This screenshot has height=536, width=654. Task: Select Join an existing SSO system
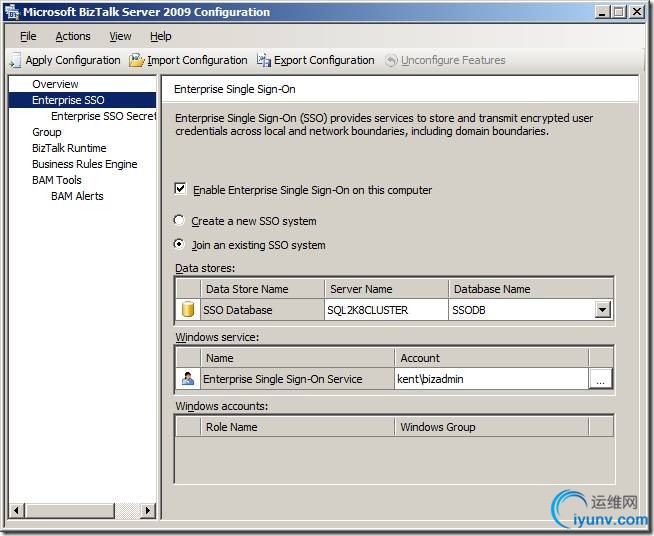(179, 244)
